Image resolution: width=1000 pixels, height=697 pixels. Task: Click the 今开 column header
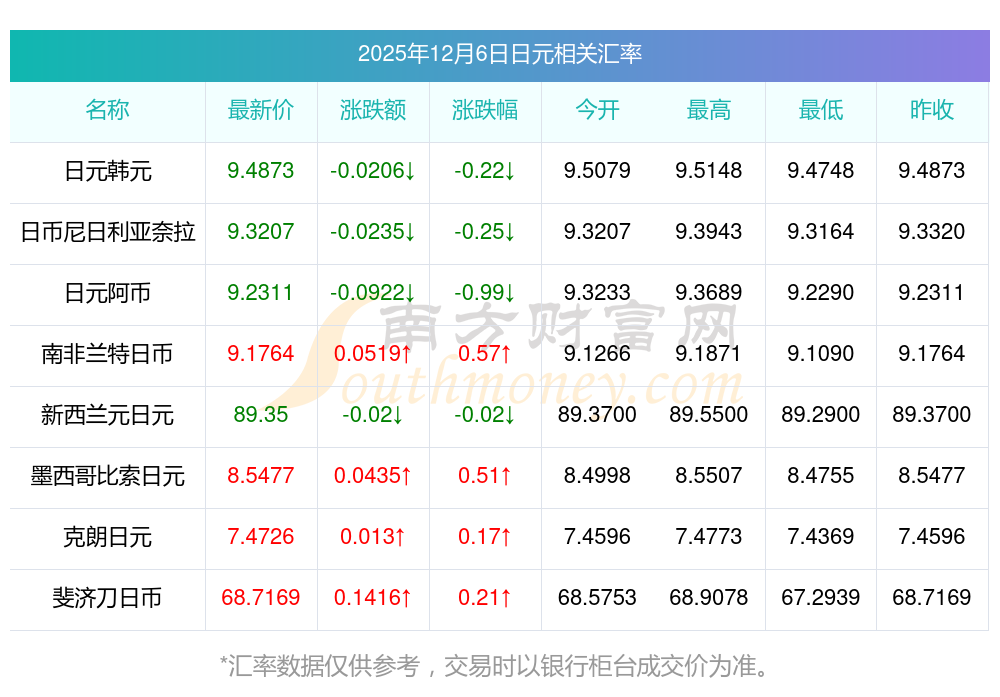point(597,110)
